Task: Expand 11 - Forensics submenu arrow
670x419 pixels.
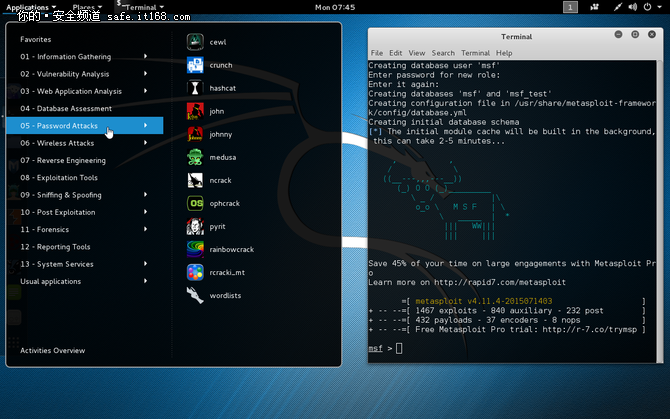Action: (x=146, y=229)
